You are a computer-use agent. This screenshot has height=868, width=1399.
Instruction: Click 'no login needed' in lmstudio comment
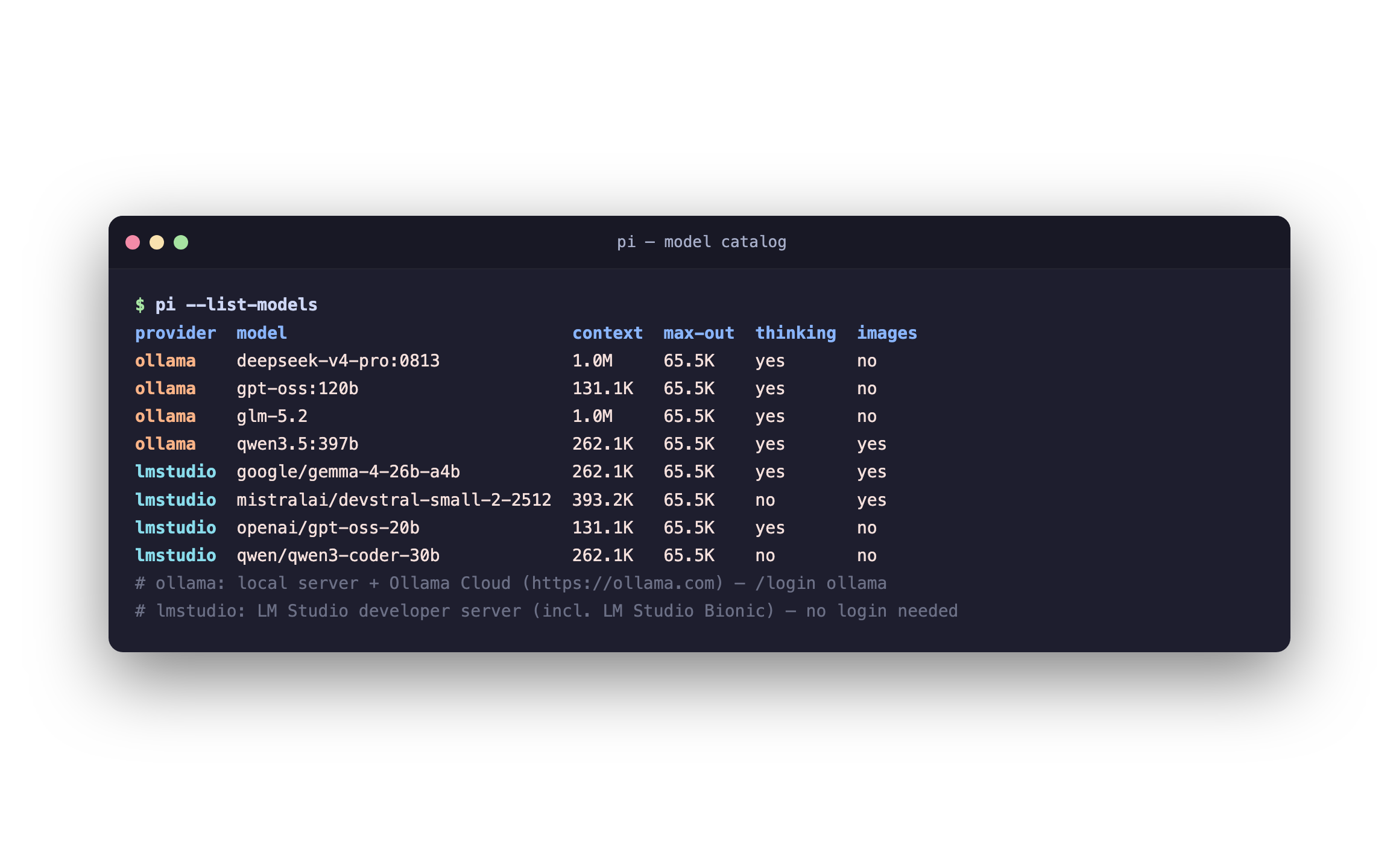(882, 611)
